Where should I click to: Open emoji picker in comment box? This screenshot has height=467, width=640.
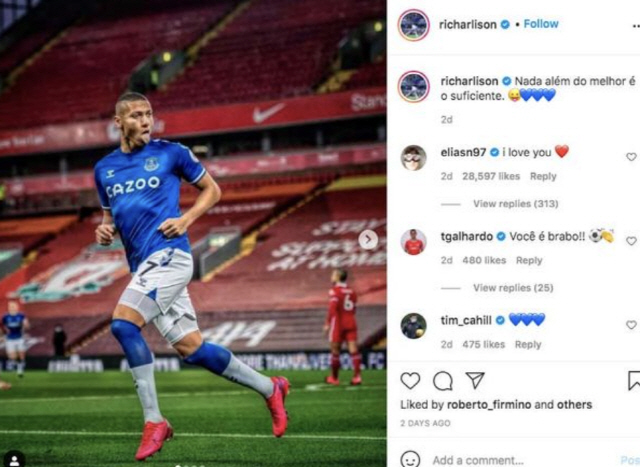[410, 459]
